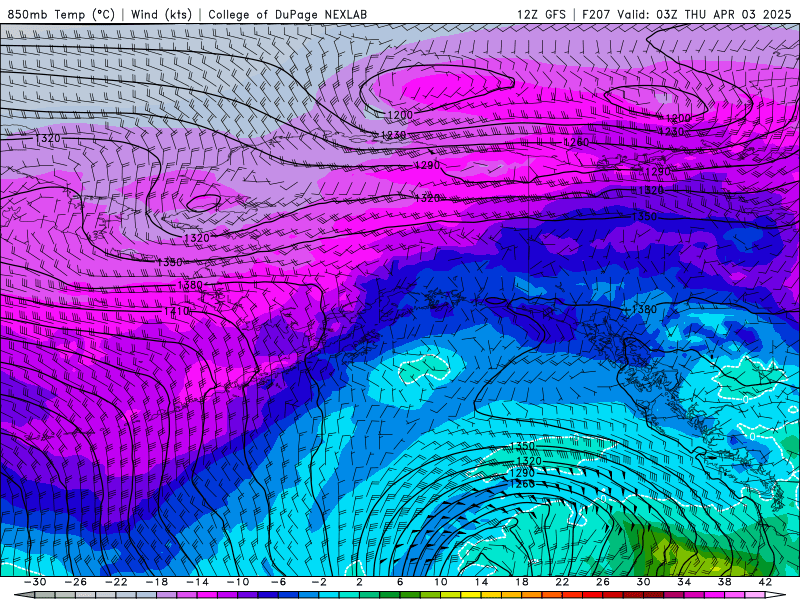The height and width of the screenshot is (600, 800).
Task: Select the 'Wind (kts)' header label
Action: [161, 14]
